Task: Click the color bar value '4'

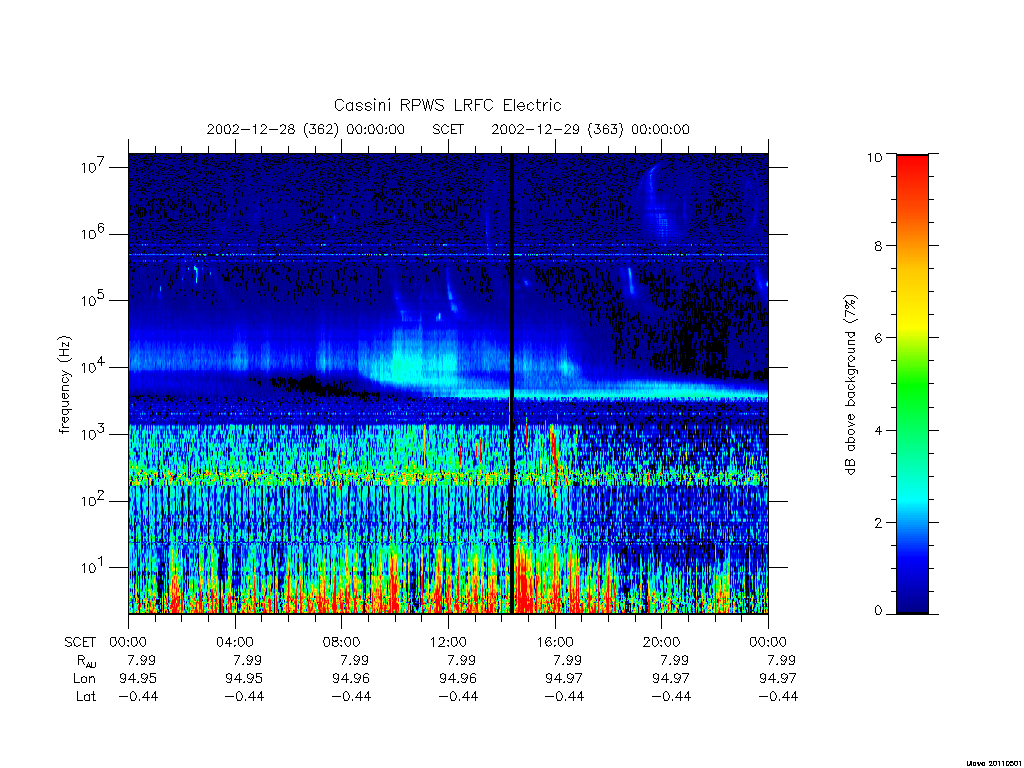Action: 878,430
